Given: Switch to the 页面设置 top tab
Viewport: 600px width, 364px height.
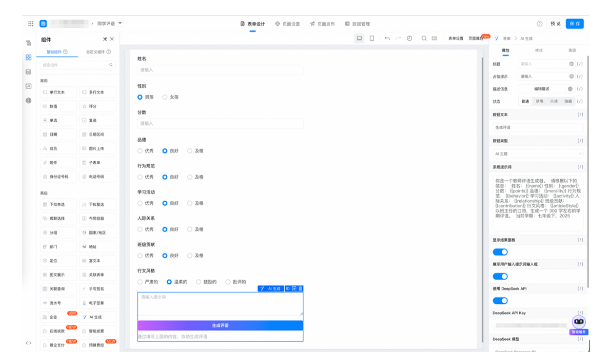Looking at the screenshot, I should tap(287, 24).
